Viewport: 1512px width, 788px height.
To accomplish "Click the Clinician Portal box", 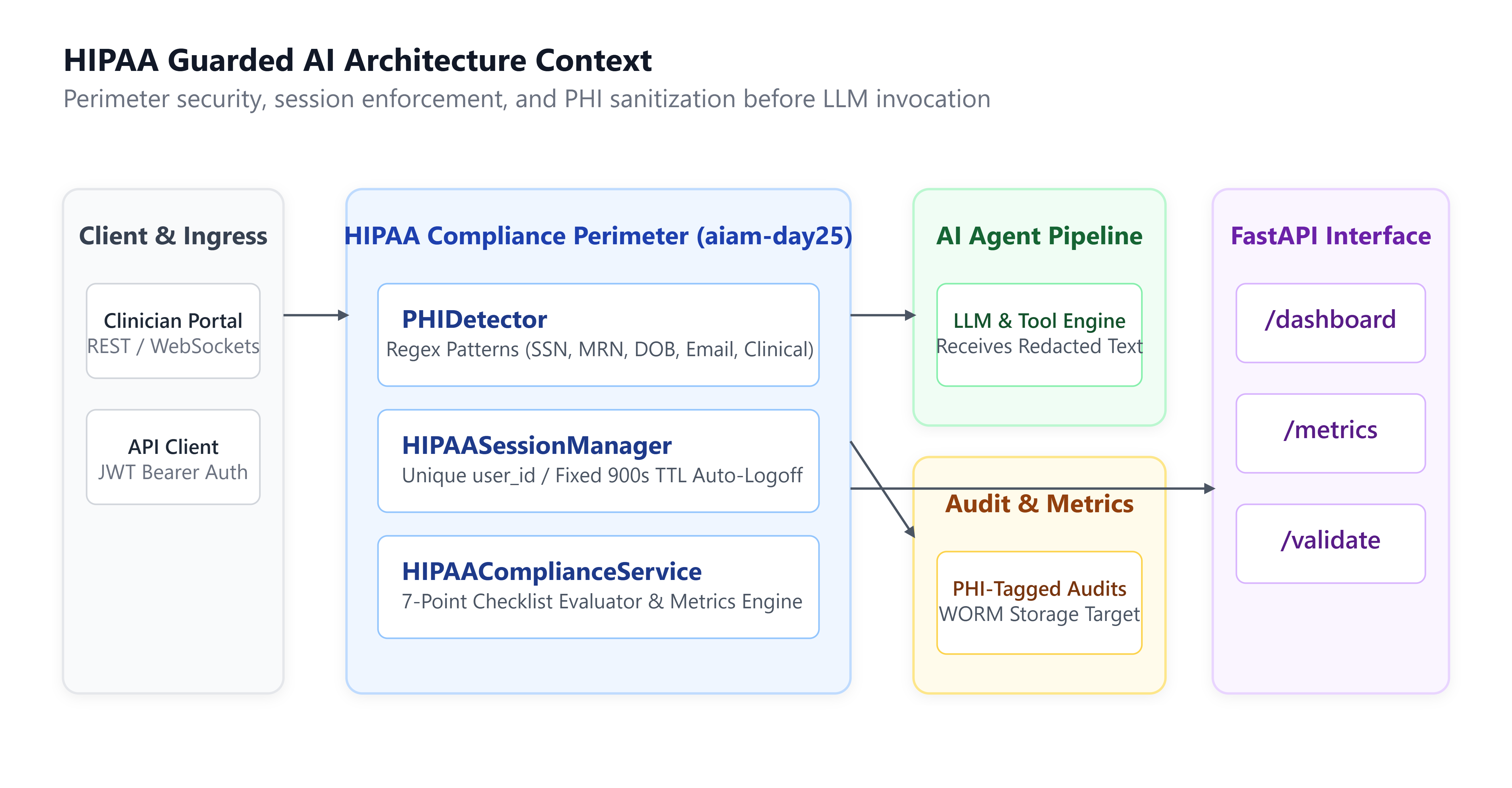I will (x=173, y=331).
